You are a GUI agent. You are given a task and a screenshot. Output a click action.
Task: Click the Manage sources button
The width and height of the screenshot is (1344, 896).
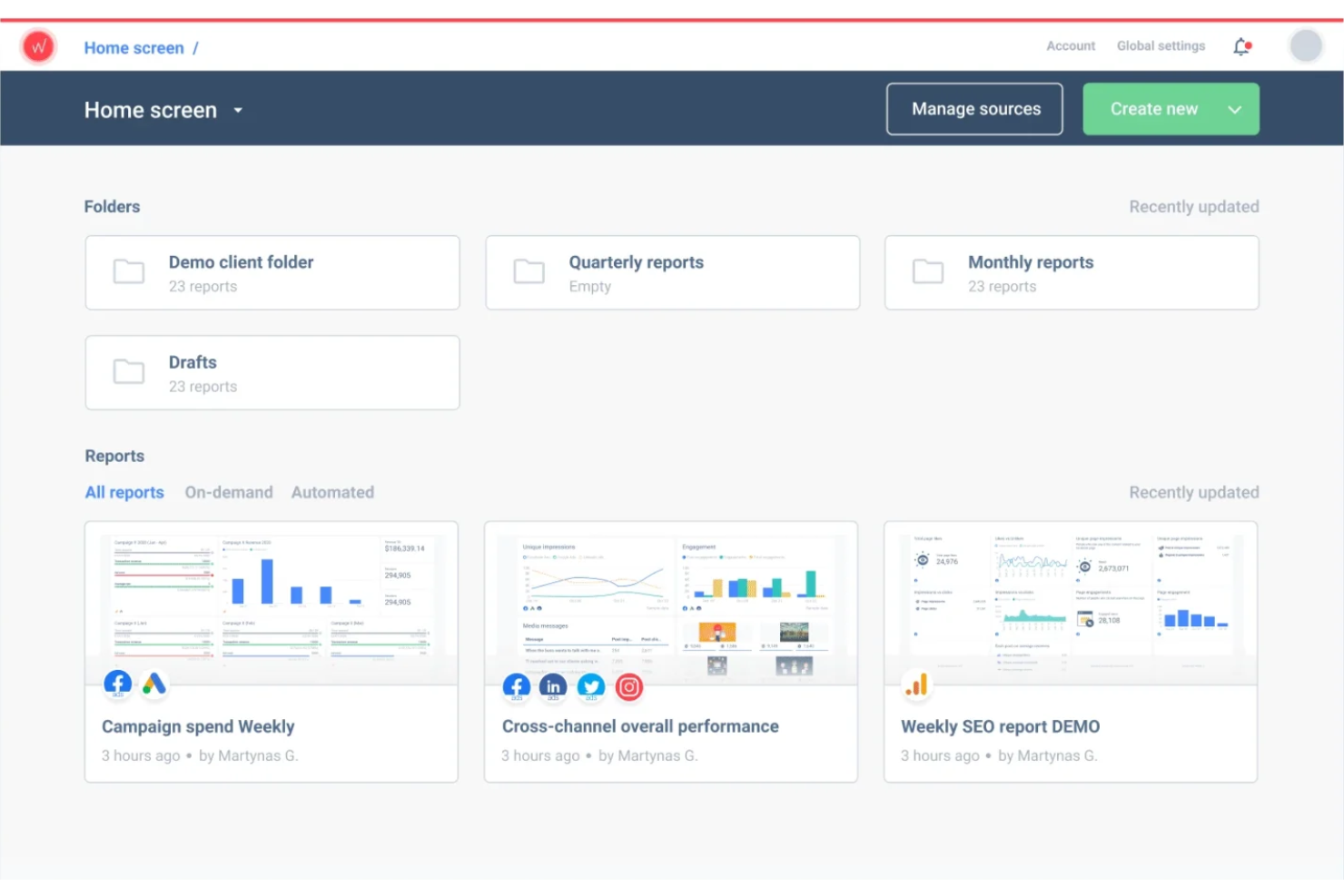coord(974,109)
